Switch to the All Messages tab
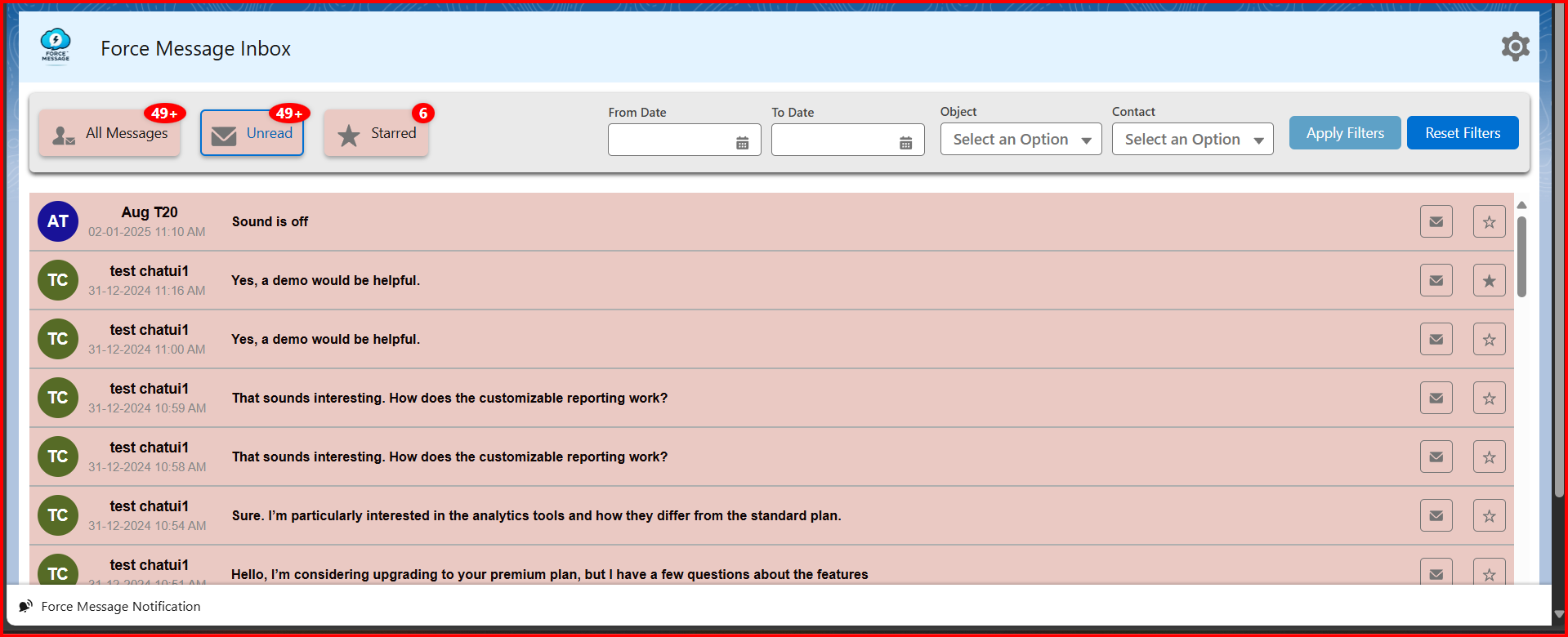This screenshot has width=1568, height=637. (x=109, y=133)
